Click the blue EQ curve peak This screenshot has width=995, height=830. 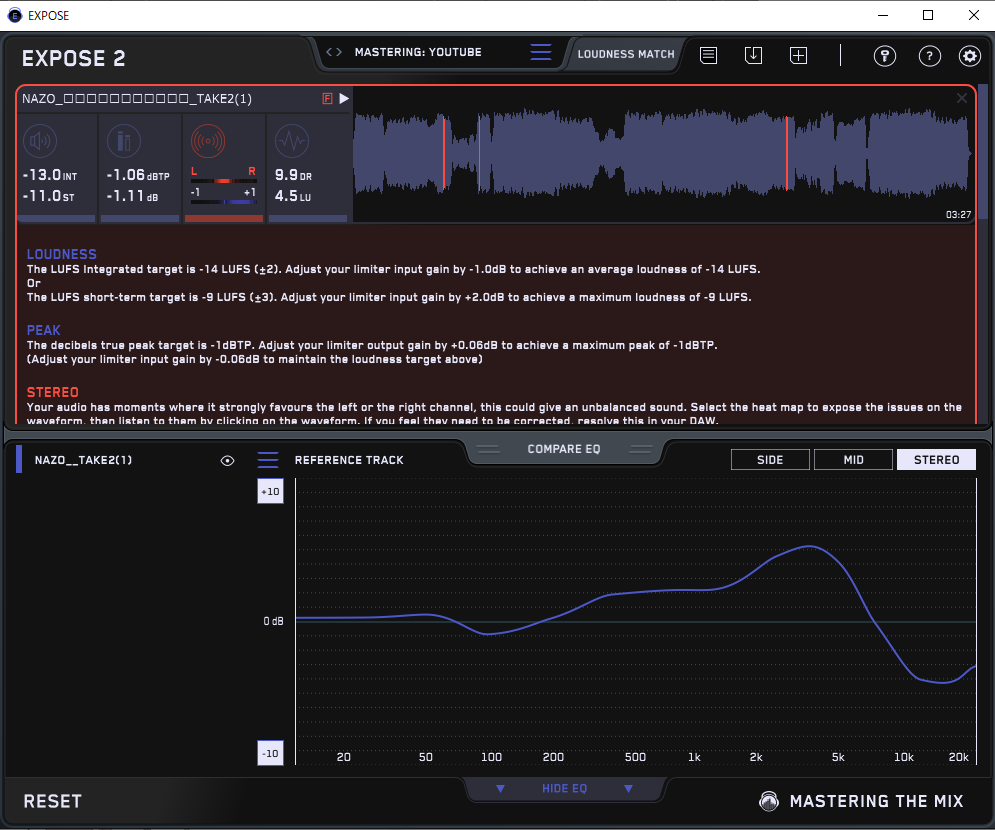point(809,546)
